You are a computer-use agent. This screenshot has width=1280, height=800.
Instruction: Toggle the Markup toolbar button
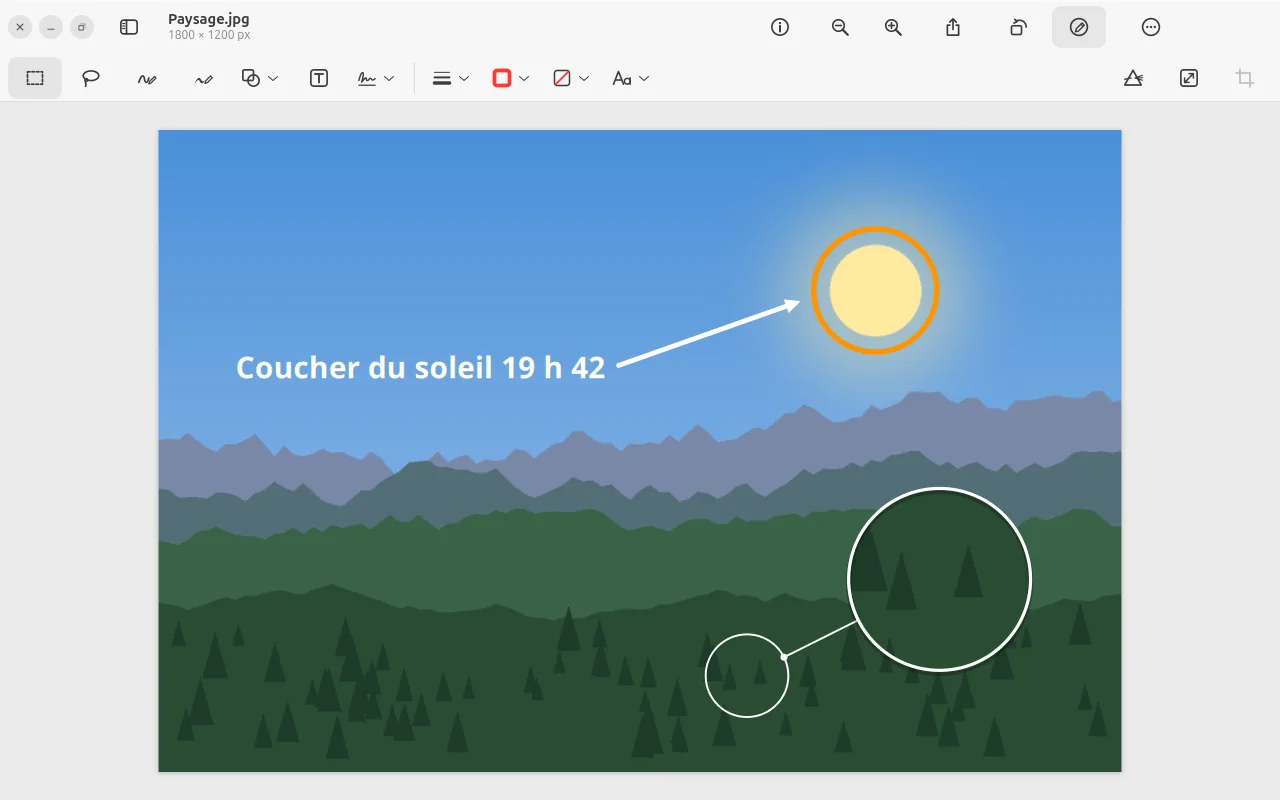[x=1079, y=27]
